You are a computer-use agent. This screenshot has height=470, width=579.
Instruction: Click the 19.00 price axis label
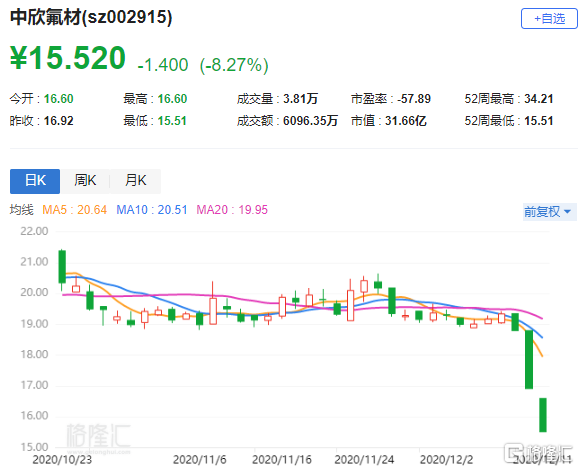34,324
